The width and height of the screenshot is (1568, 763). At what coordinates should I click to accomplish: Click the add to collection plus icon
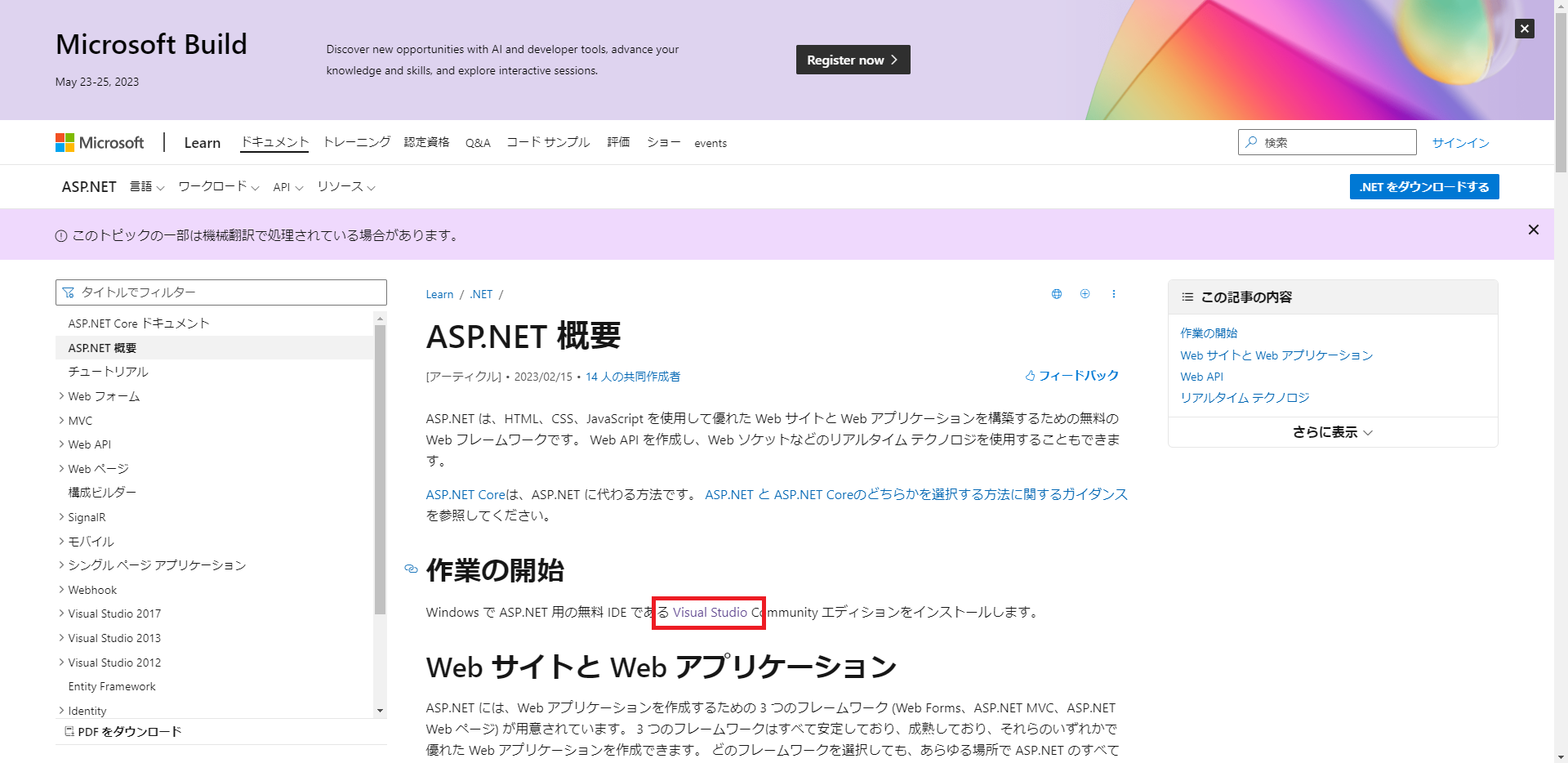[1085, 294]
